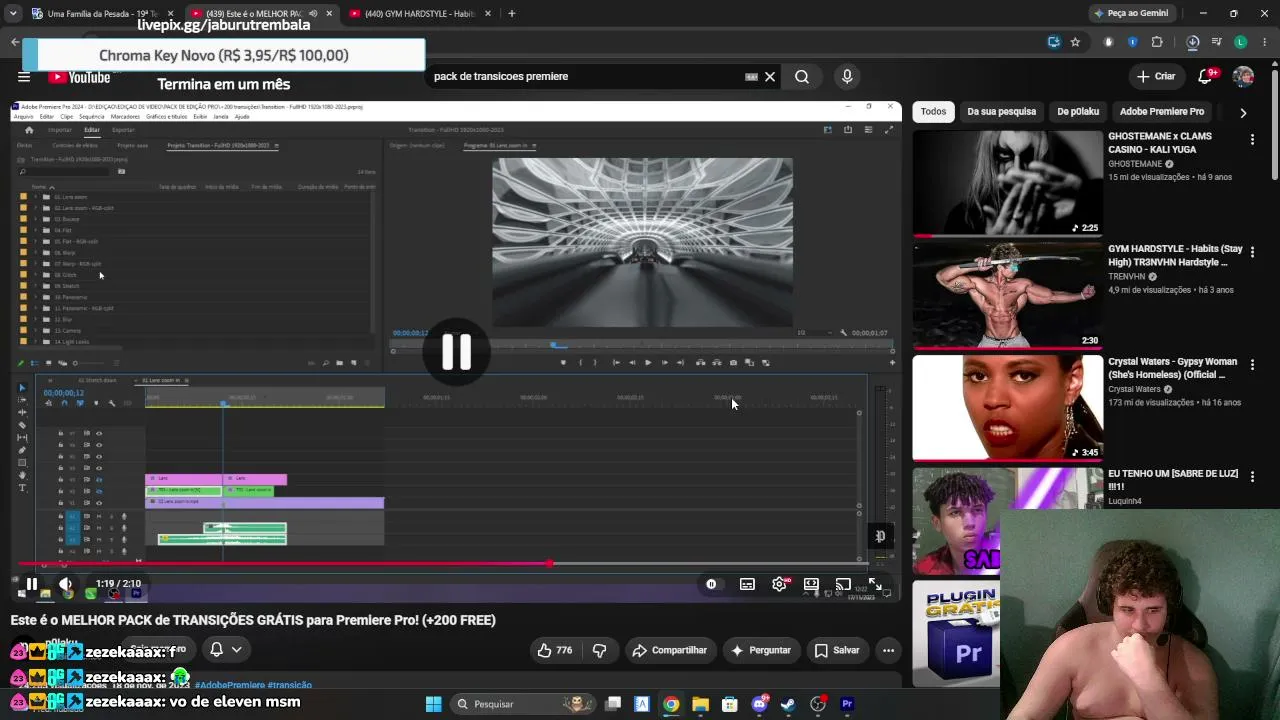Open the Crystal Waters Gypsy Woman thumbnail
This screenshot has width=1280, height=720.
tap(1007, 408)
